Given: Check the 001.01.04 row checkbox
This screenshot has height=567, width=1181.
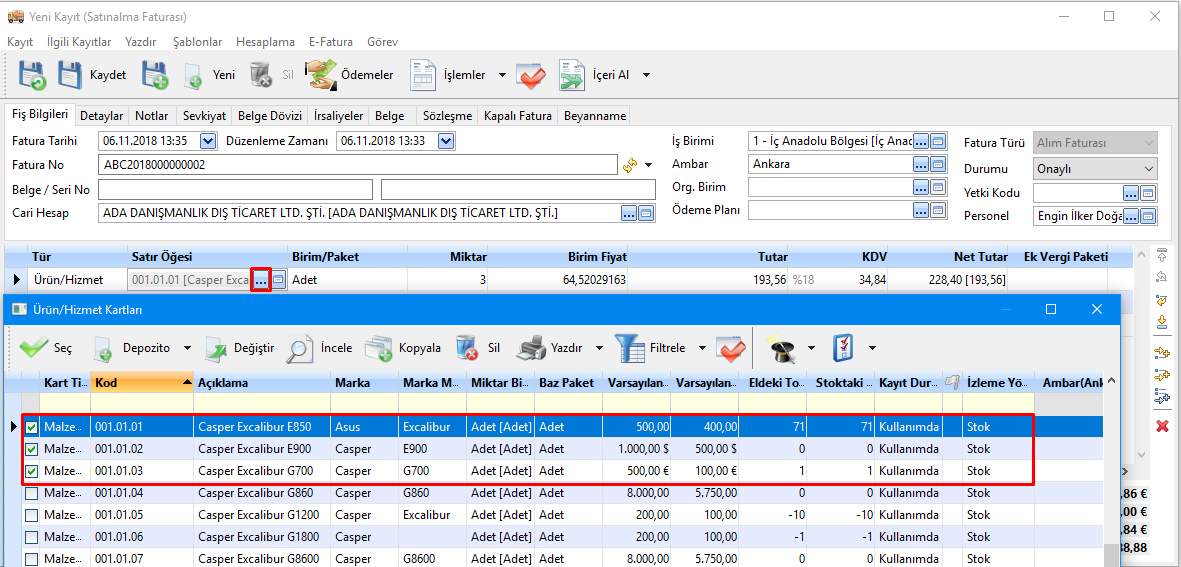Looking at the screenshot, I should (x=32, y=493).
